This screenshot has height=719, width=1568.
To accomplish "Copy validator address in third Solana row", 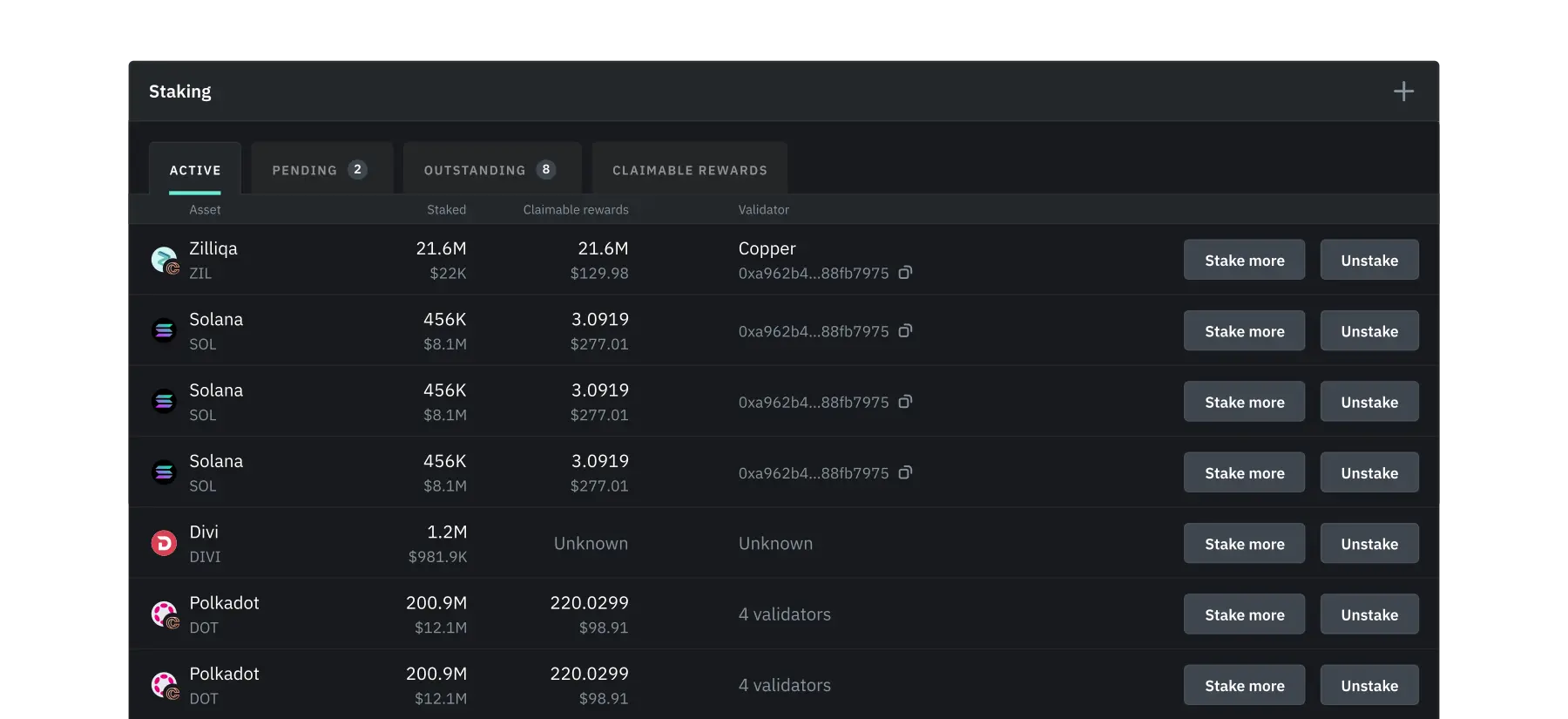I will click(905, 472).
